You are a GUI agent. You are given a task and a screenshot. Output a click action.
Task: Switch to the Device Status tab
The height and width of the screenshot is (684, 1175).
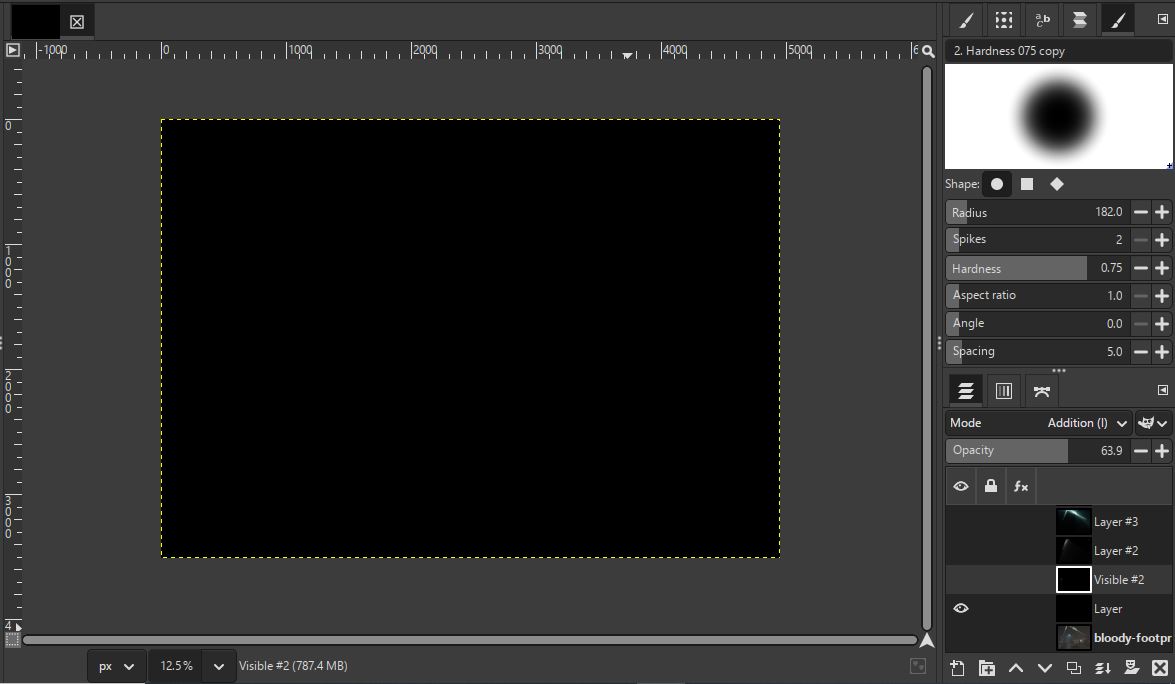click(x=1004, y=20)
